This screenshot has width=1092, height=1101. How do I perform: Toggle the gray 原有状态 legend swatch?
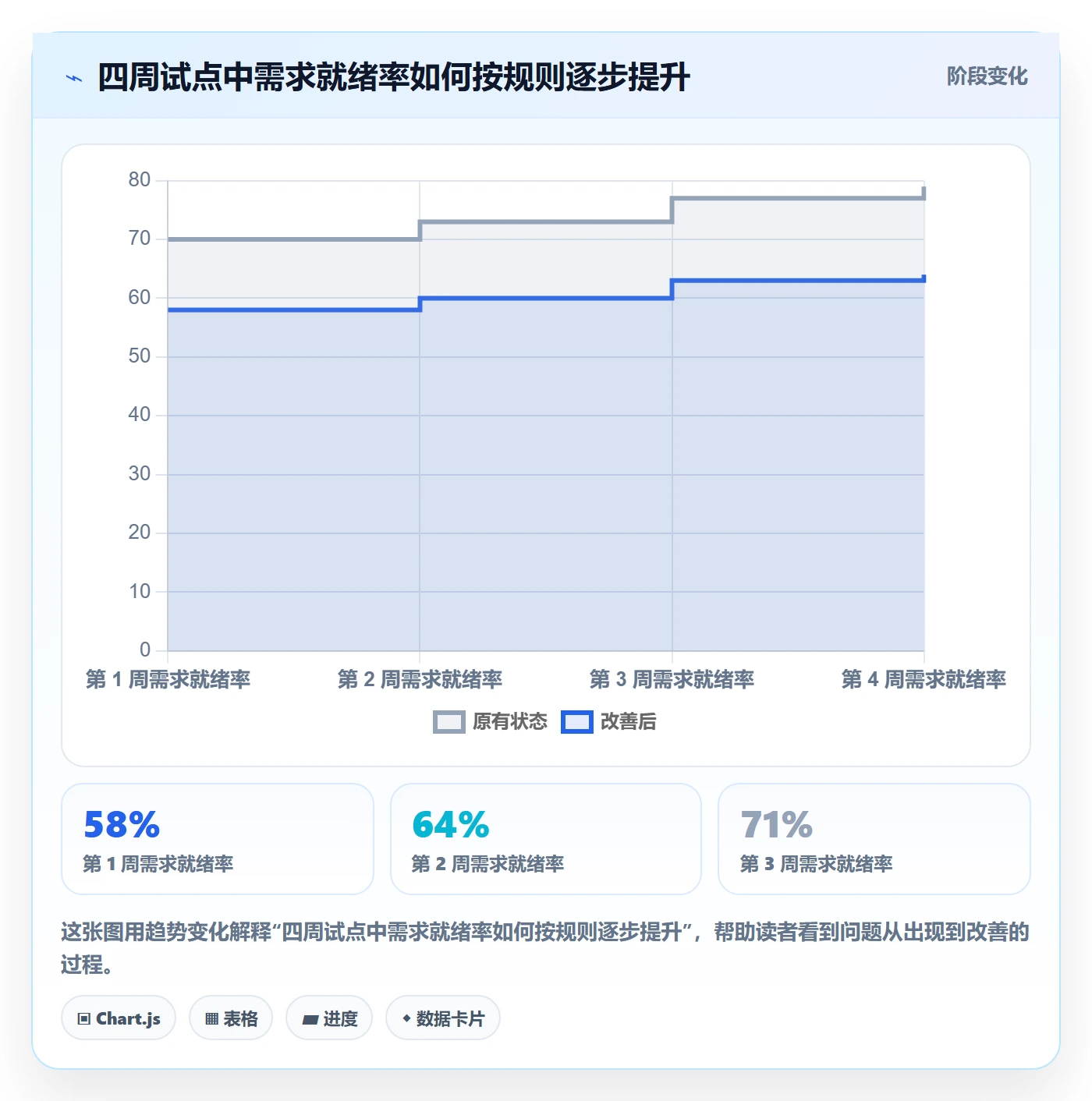coord(448,722)
